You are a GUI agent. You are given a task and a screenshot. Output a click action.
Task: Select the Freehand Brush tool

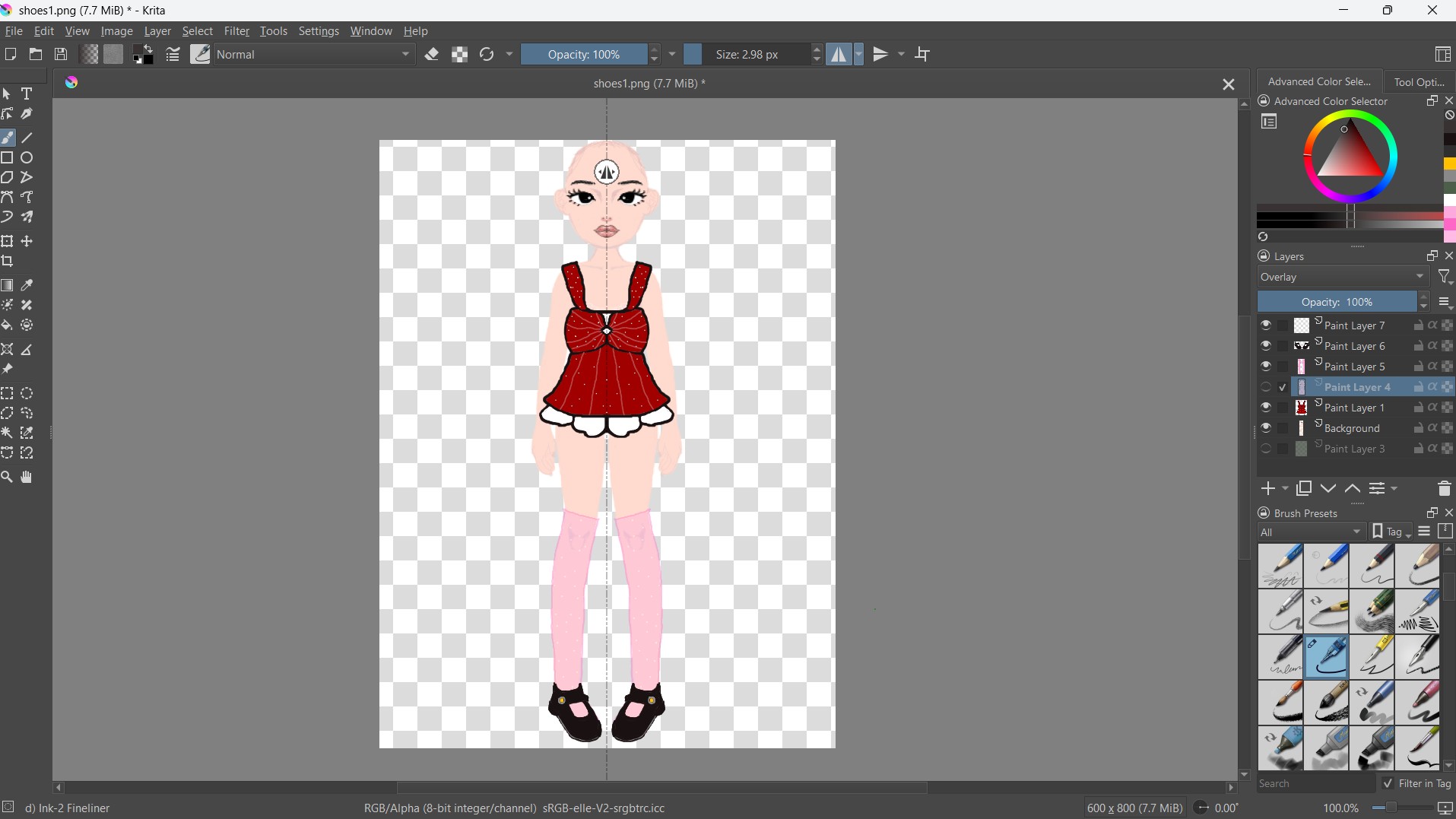pyautogui.click(x=8, y=138)
